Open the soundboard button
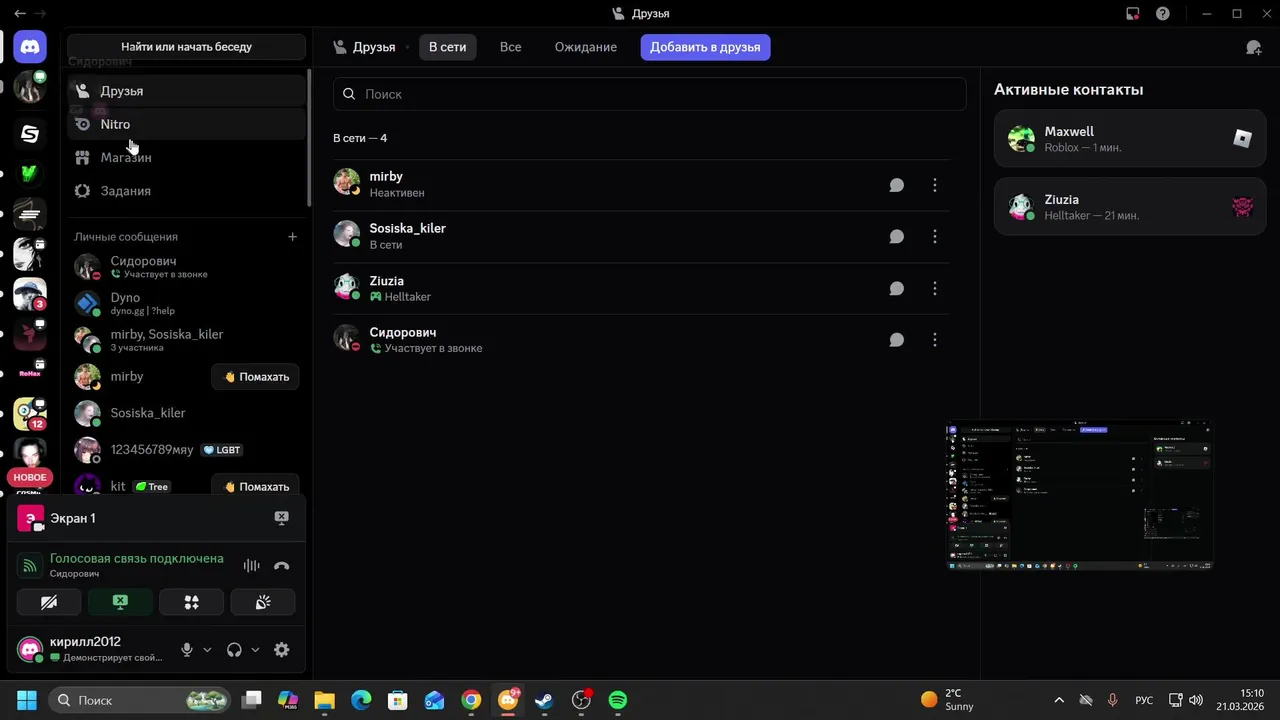This screenshot has width=1280, height=720. coord(263,602)
